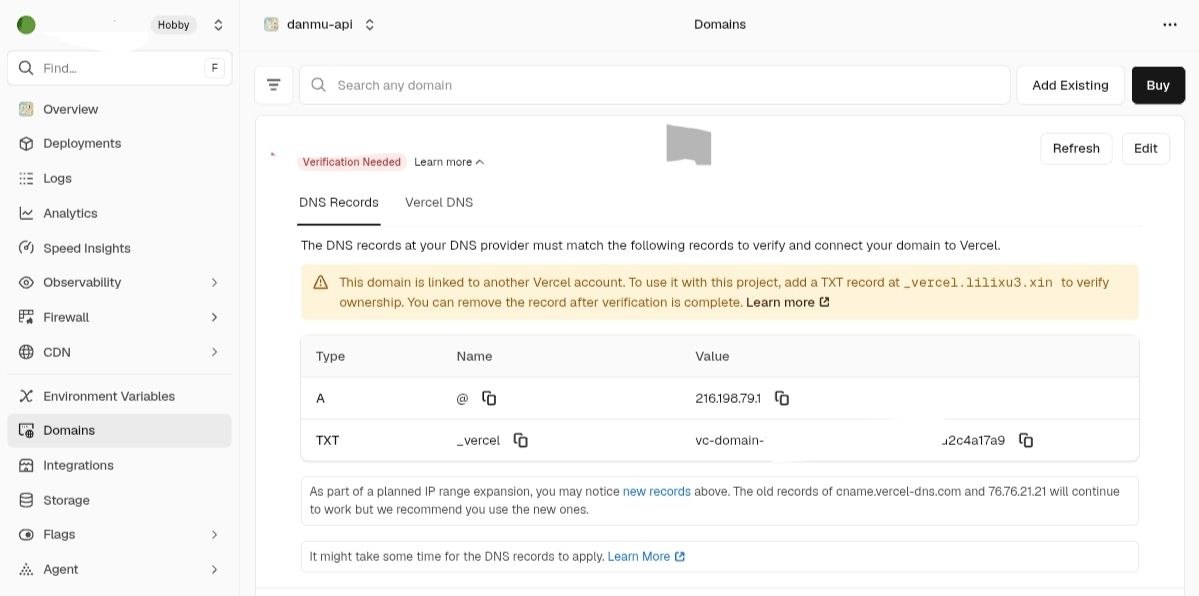Screen dimensions: 1199x596
Task: Click the Storage database icon
Action: point(26,500)
